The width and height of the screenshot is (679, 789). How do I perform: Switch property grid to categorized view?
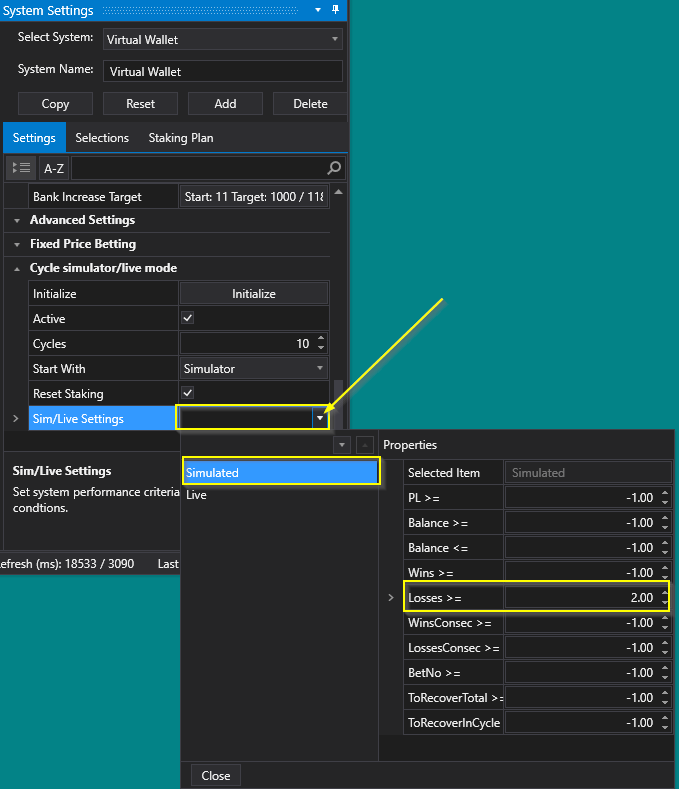click(19, 168)
